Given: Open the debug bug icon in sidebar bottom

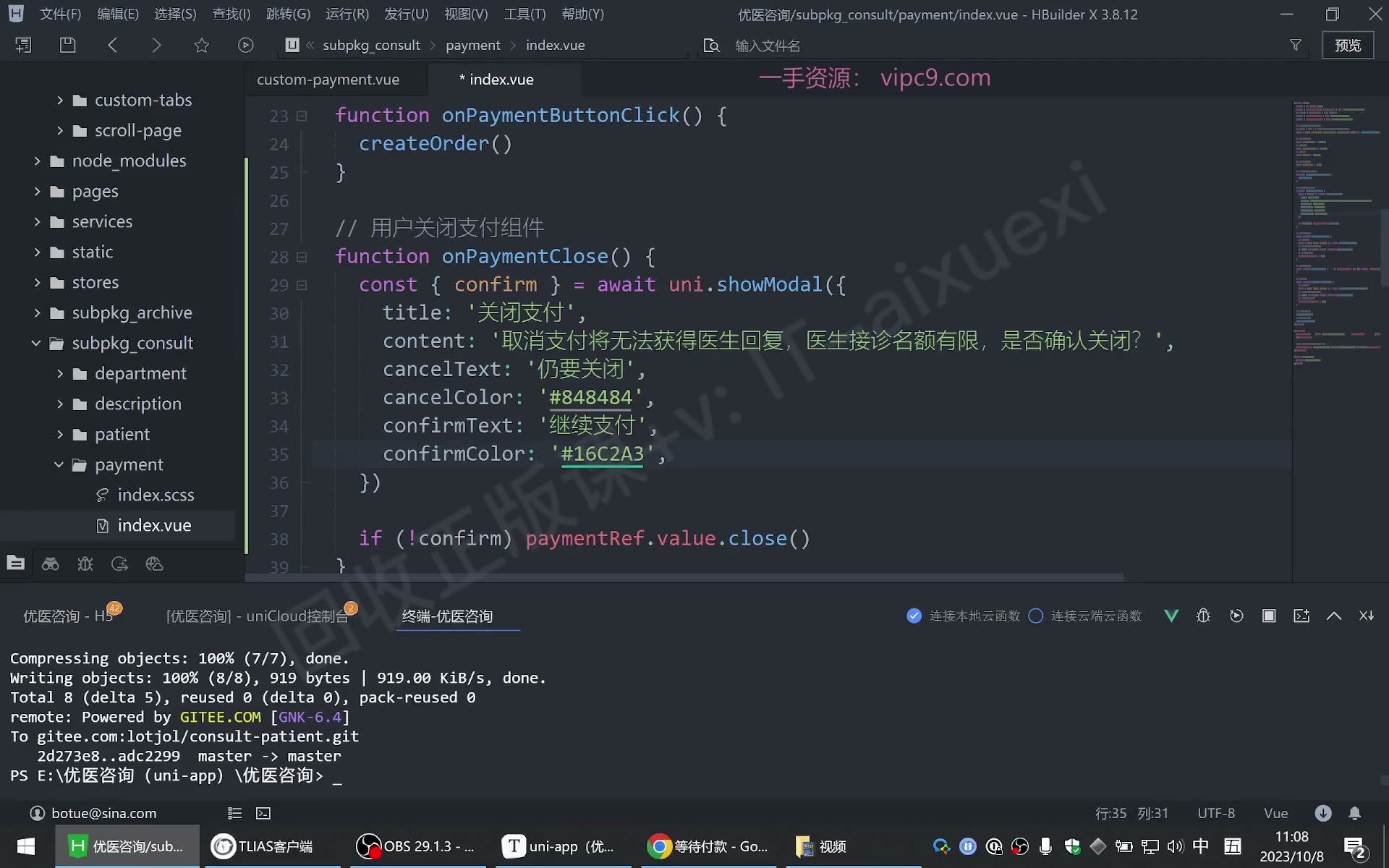Looking at the screenshot, I should click(85, 563).
